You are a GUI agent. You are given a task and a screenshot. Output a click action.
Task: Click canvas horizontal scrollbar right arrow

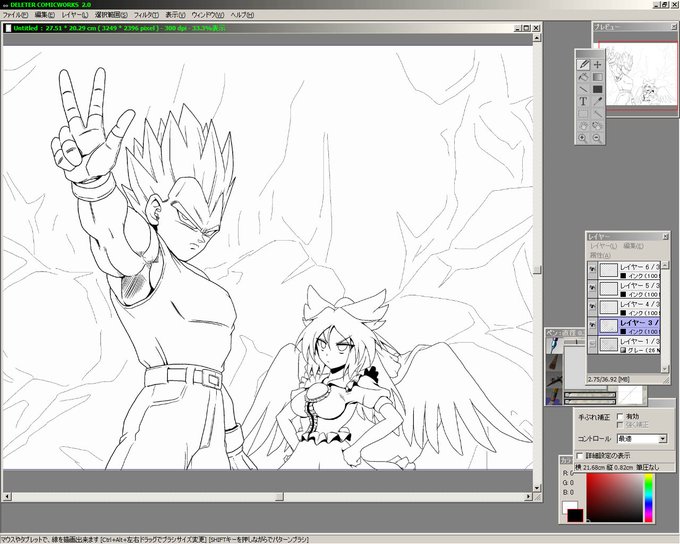(528, 496)
